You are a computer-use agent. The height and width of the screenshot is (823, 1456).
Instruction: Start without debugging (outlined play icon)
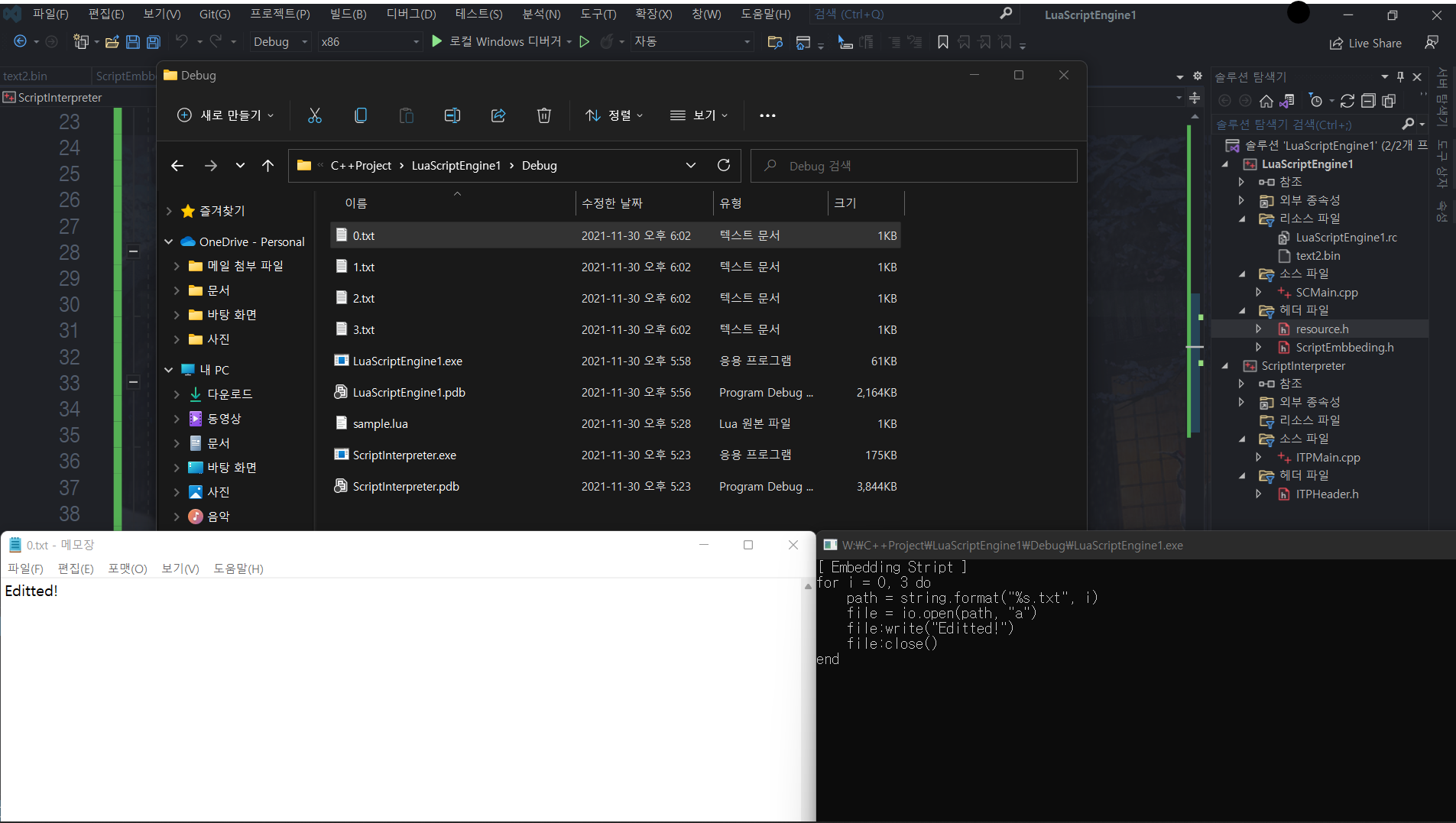coord(585,42)
